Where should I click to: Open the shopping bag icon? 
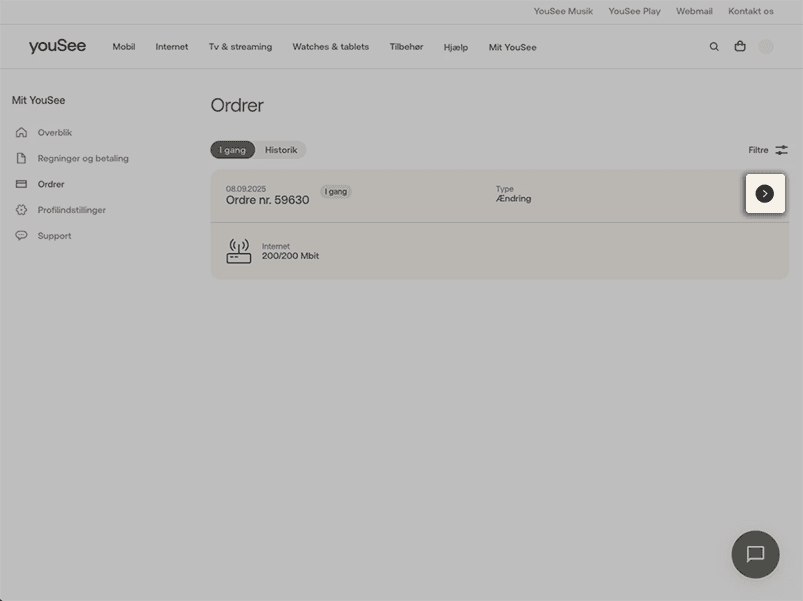[x=740, y=46]
